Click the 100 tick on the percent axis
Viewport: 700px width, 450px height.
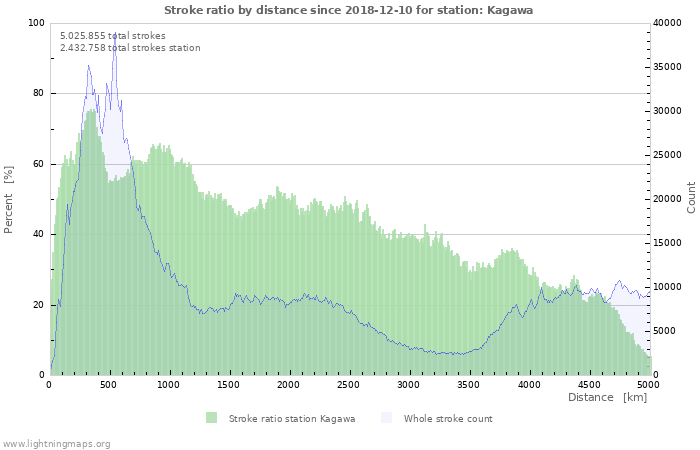tap(36, 23)
